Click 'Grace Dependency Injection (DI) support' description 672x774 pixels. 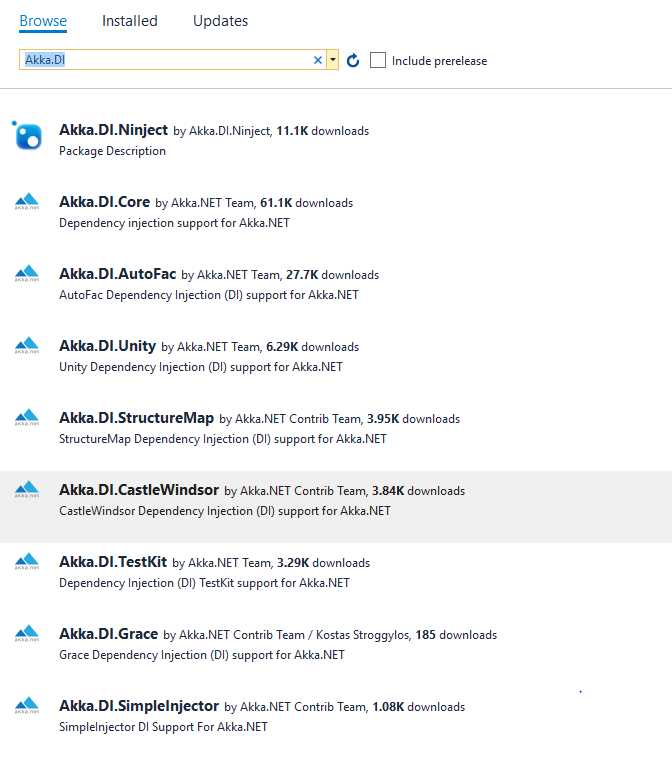click(202, 656)
